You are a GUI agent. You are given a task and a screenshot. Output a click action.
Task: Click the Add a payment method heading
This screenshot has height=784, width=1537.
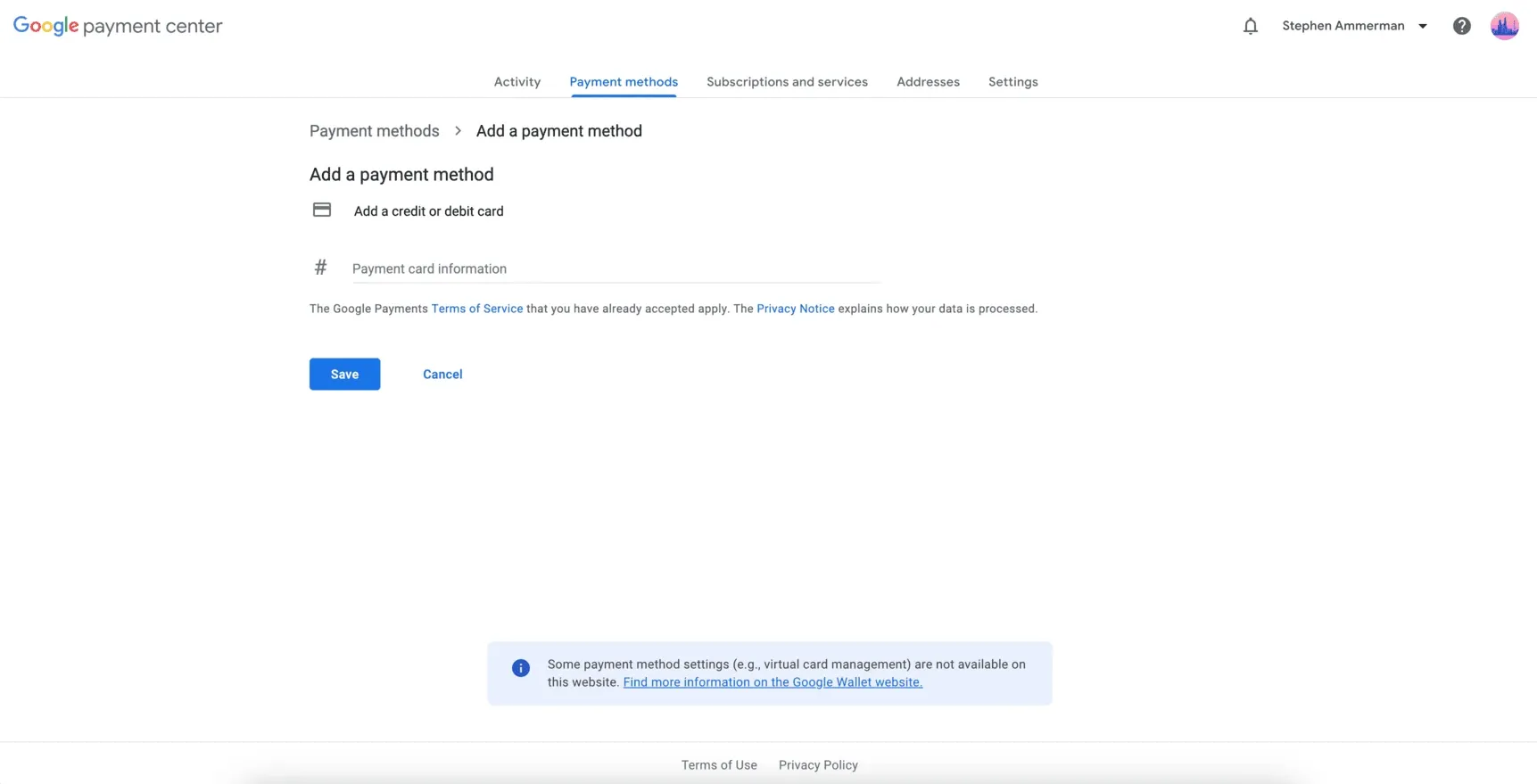401,175
